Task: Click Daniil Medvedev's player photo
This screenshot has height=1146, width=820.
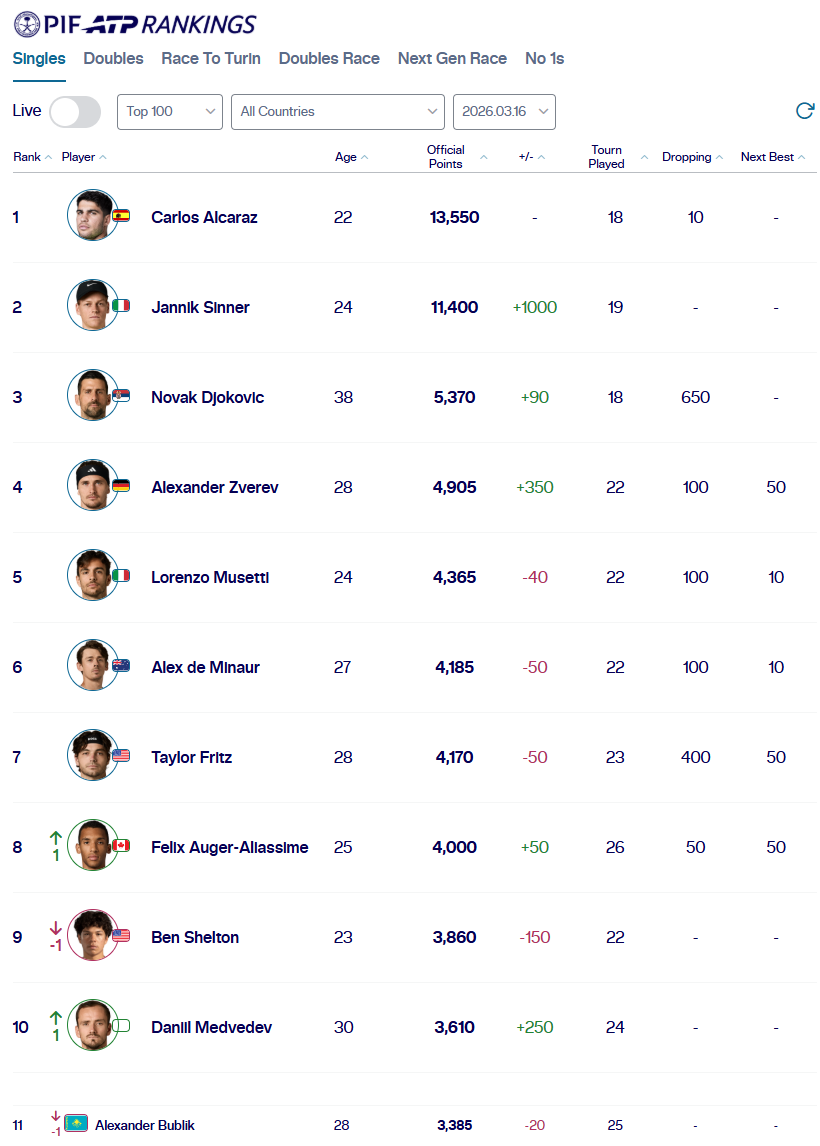Action: click(x=92, y=1025)
